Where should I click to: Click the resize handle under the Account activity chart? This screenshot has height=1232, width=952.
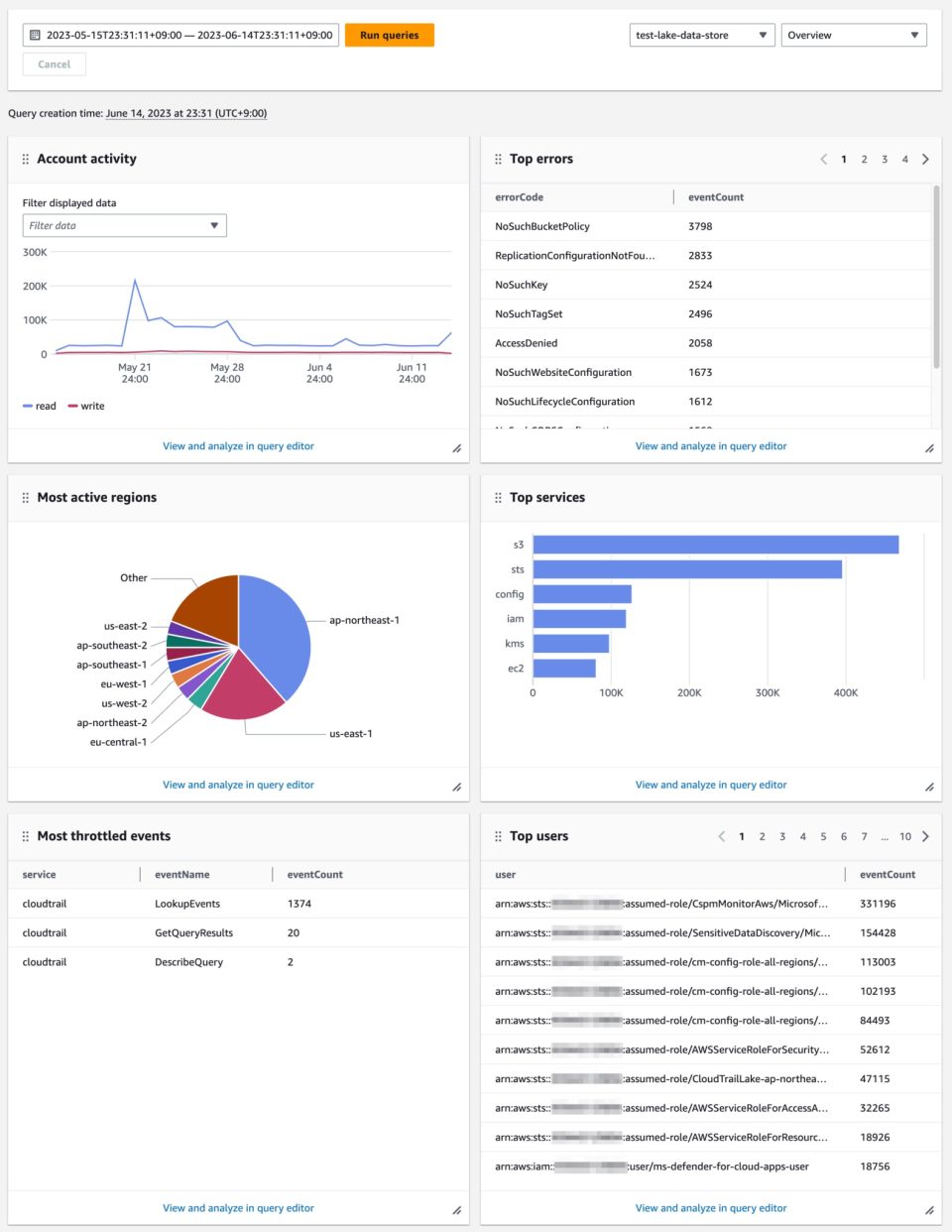[456, 447]
